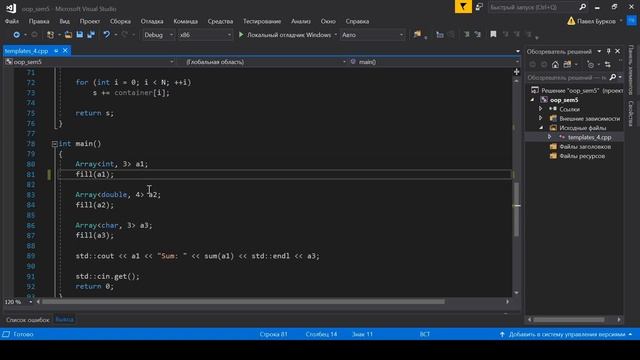The width and height of the screenshot is (640, 360).
Task: Open the 120 % zoom level dropdown
Action: 31,302
